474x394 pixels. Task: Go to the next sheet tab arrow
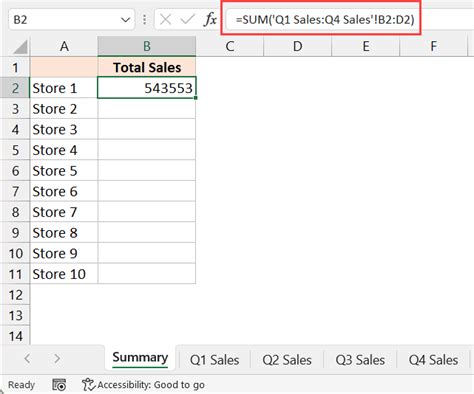57,359
